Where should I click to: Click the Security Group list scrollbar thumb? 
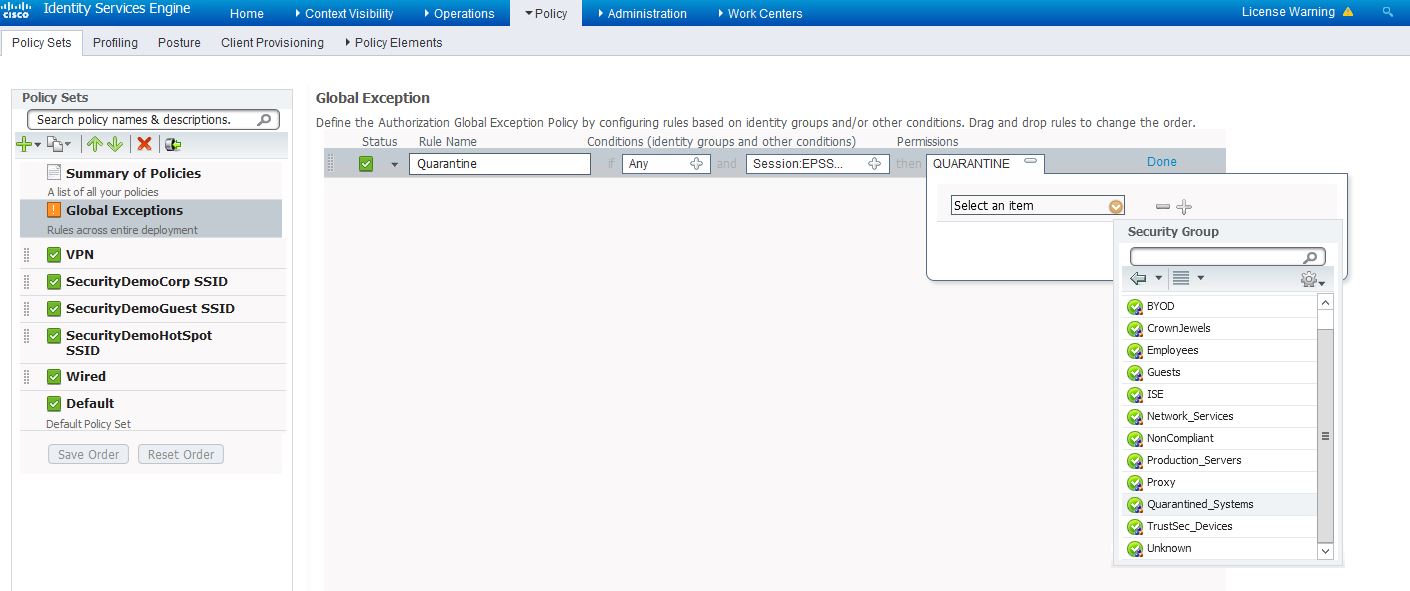pyautogui.click(x=1326, y=435)
